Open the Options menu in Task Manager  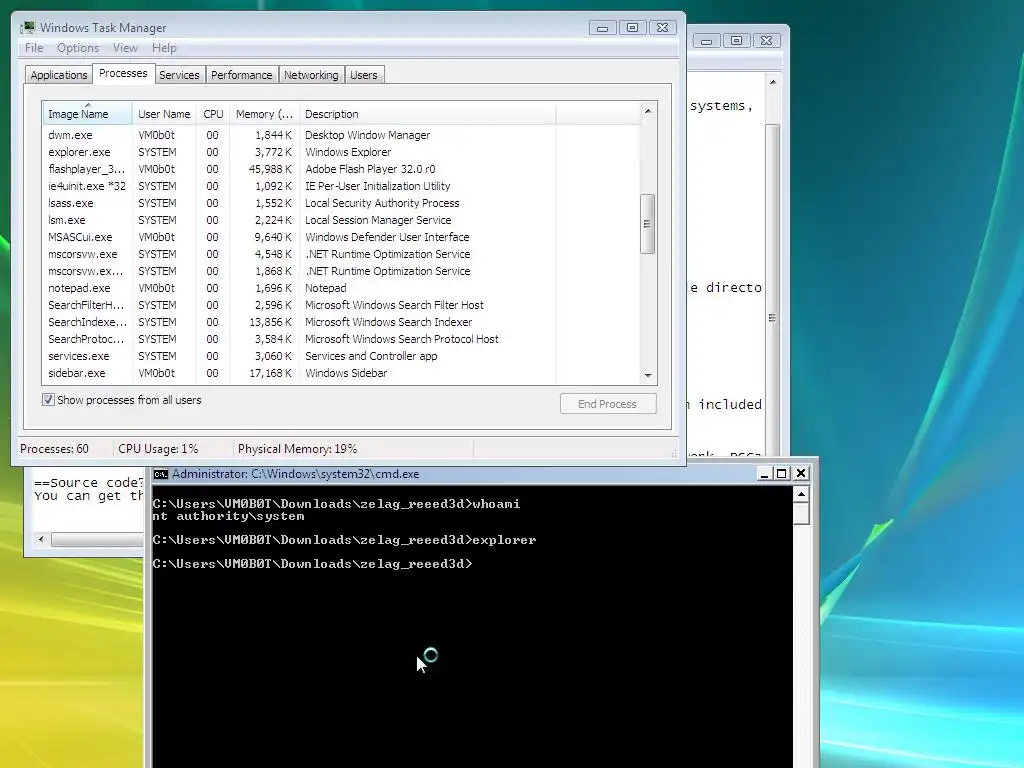(x=78, y=48)
